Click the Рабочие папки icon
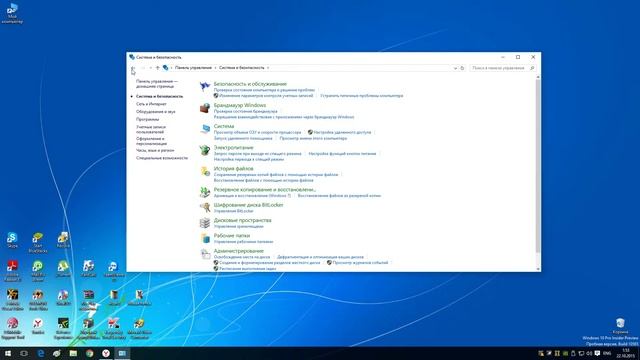The height and width of the screenshot is (360, 640). 204,238
